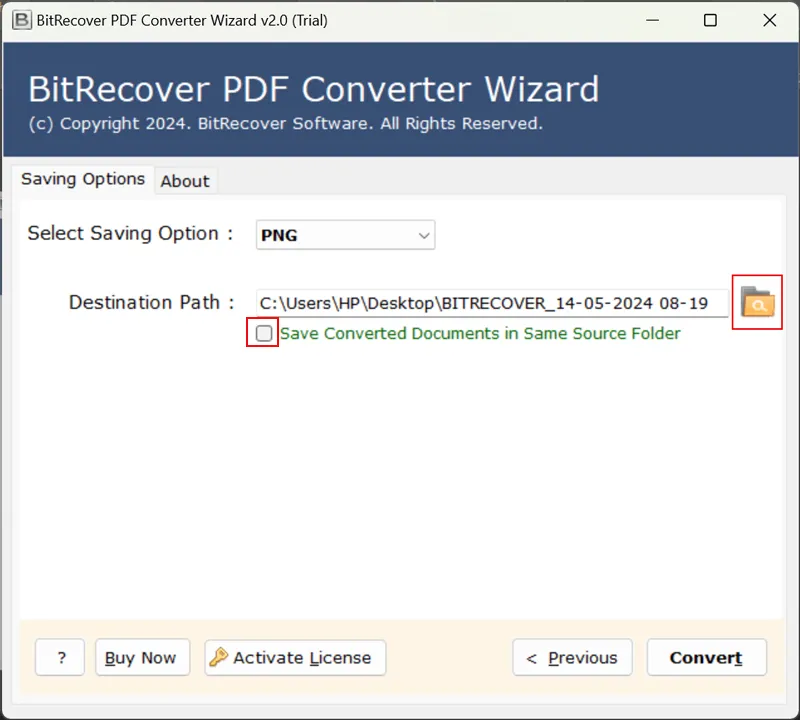Click into the Destination Path text field
The width and height of the screenshot is (800, 720).
[x=490, y=303]
